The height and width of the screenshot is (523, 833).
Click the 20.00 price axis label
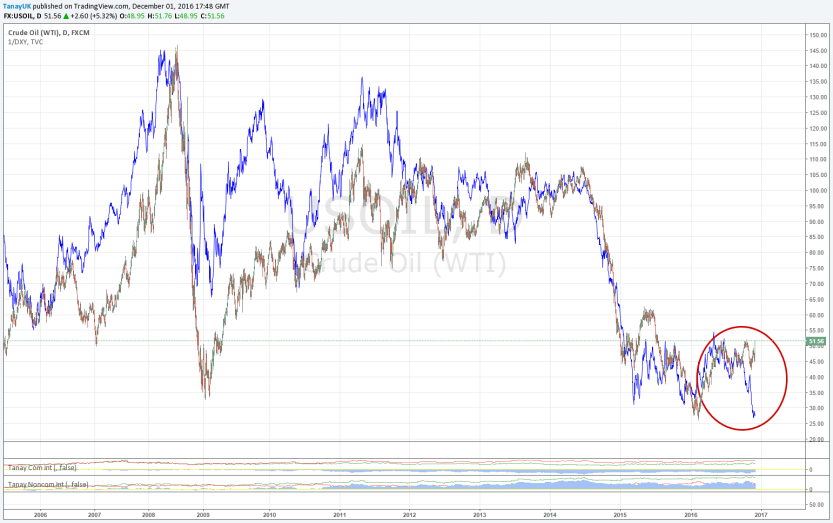[818, 440]
